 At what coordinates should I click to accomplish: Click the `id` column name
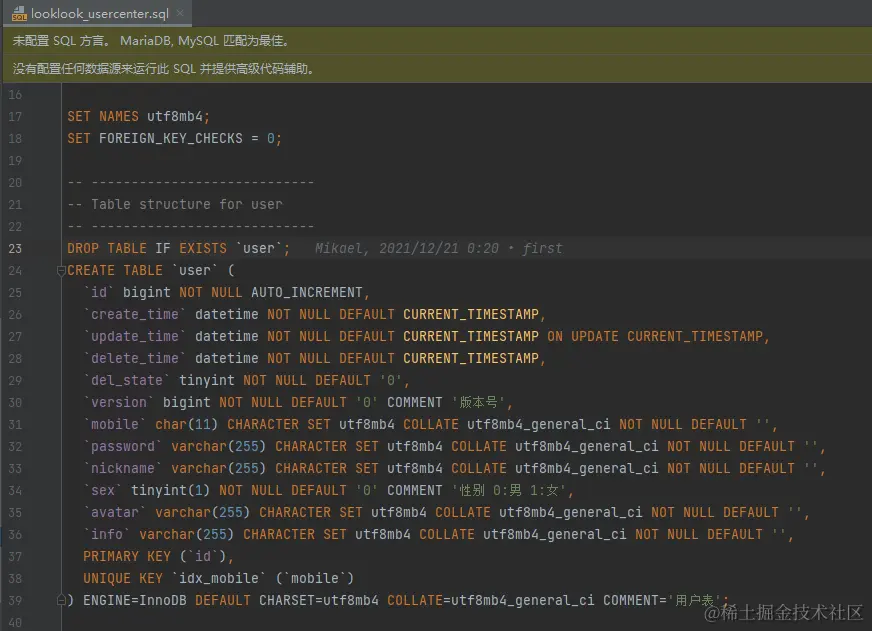click(x=99, y=292)
